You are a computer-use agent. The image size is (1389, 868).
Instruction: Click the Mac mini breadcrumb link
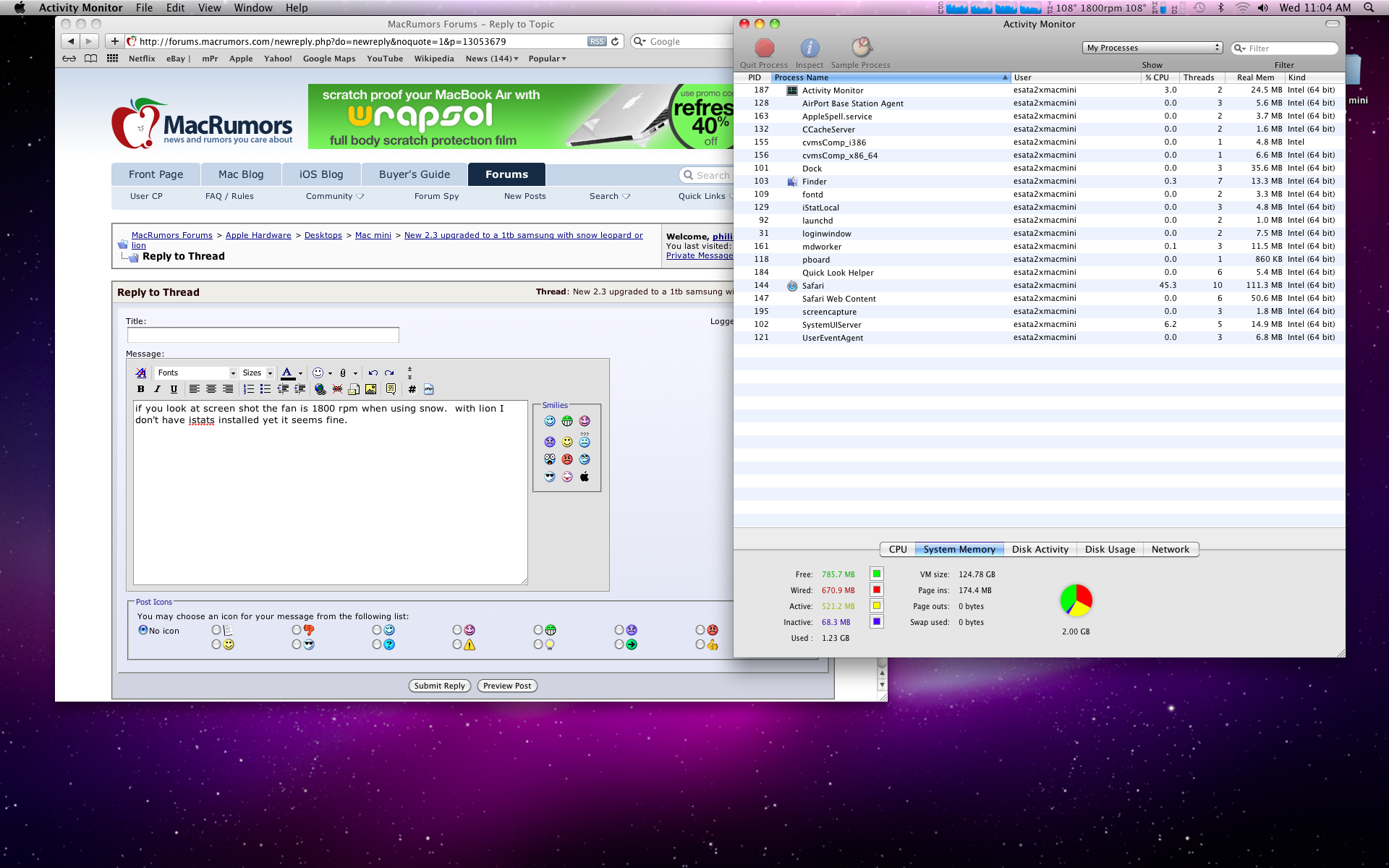pyautogui.click(x=373, y=235)
